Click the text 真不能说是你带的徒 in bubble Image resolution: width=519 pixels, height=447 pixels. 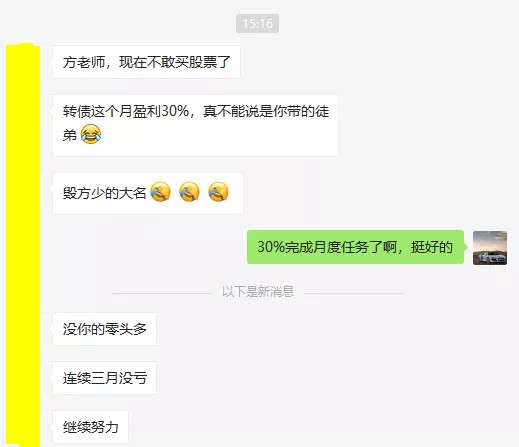[x=266, y=111]
